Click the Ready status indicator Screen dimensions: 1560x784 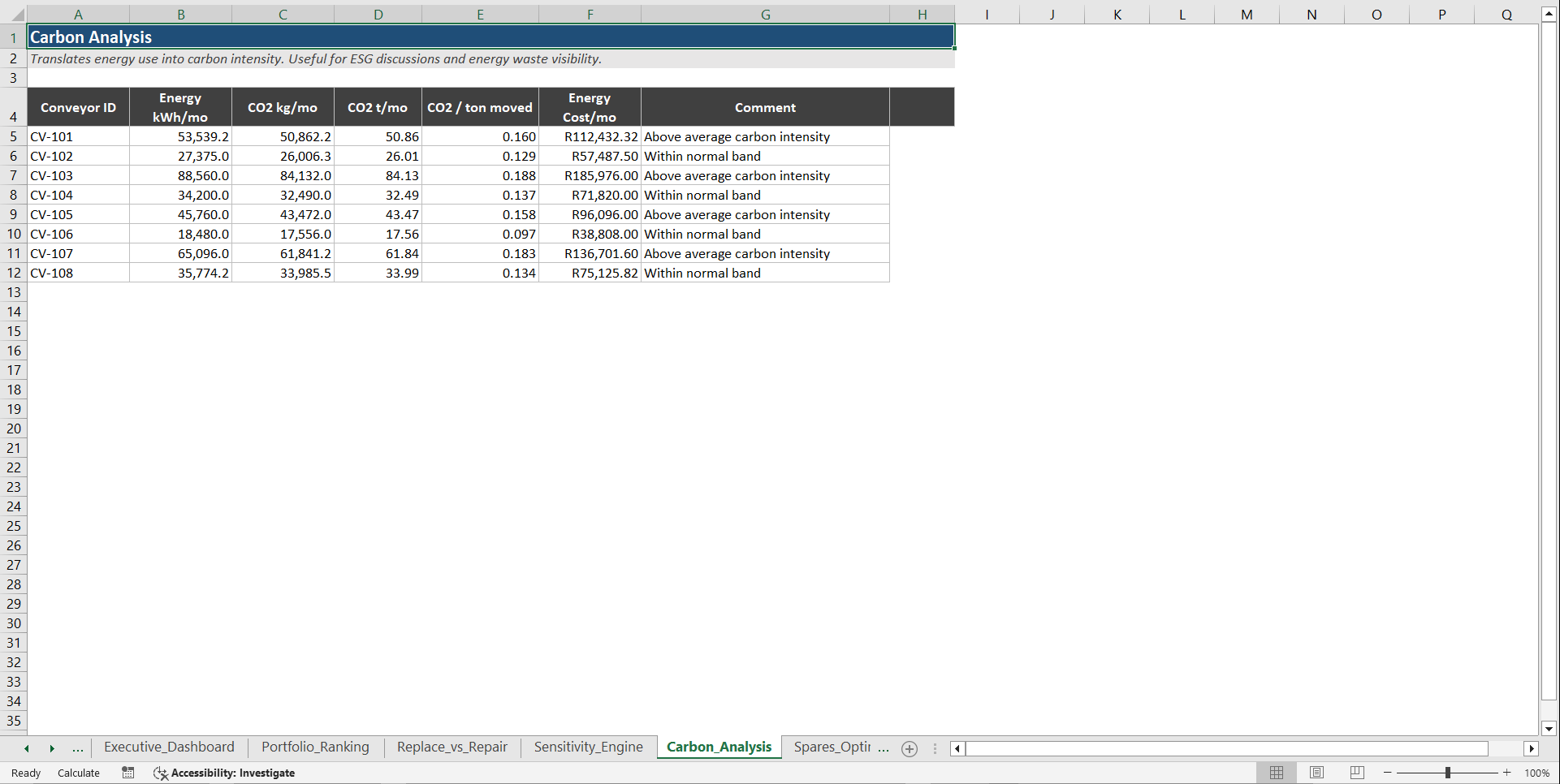26,773
